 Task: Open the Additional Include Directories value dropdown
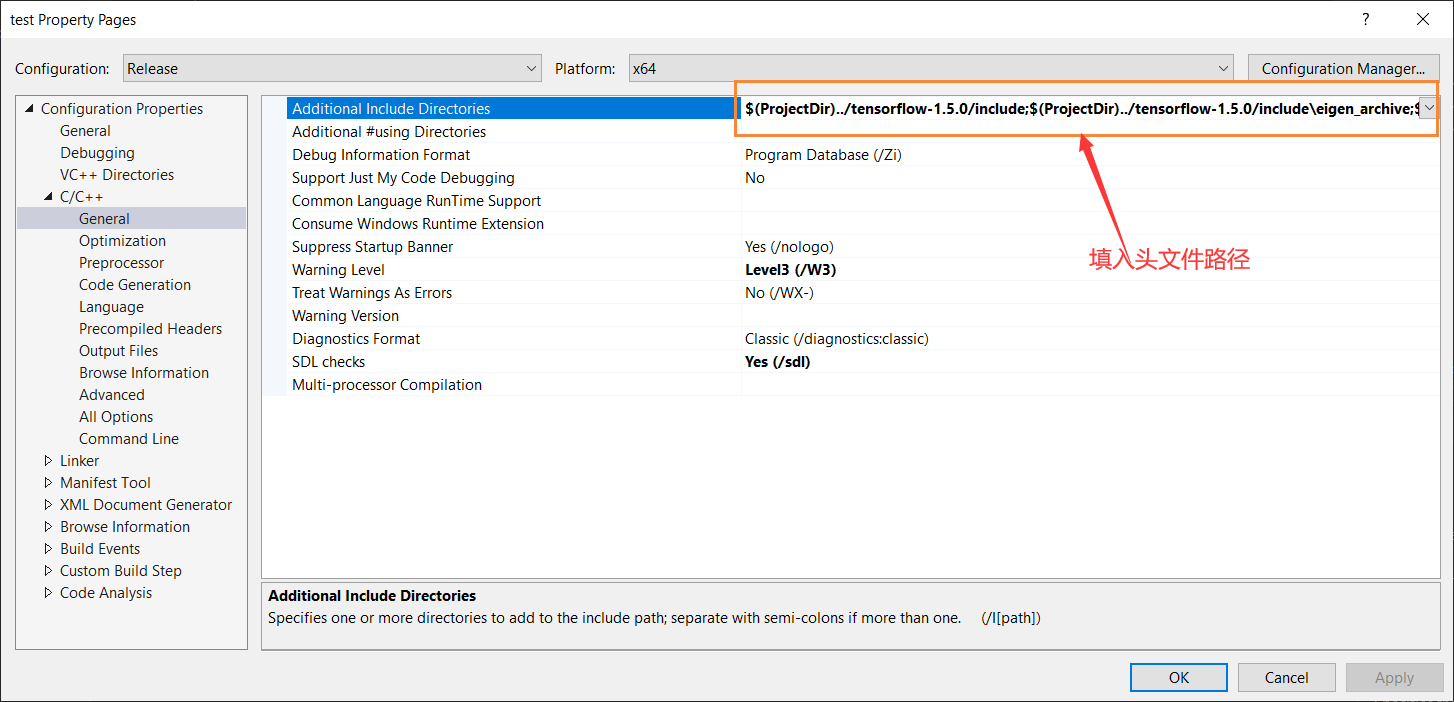(x=1428, y=108)
